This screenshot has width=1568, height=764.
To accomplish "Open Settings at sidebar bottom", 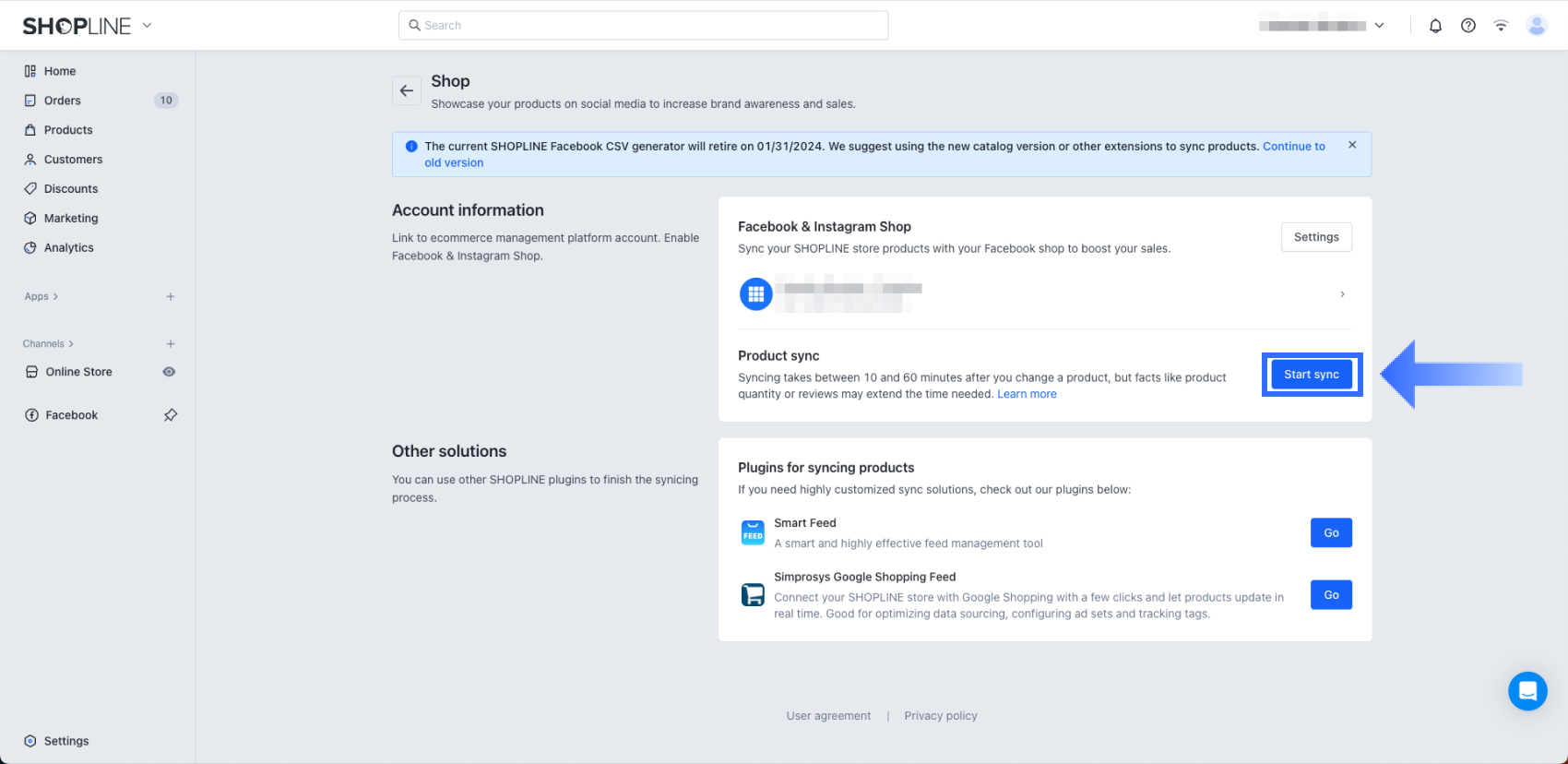I will pyautogui.click(x=66, y=741).
